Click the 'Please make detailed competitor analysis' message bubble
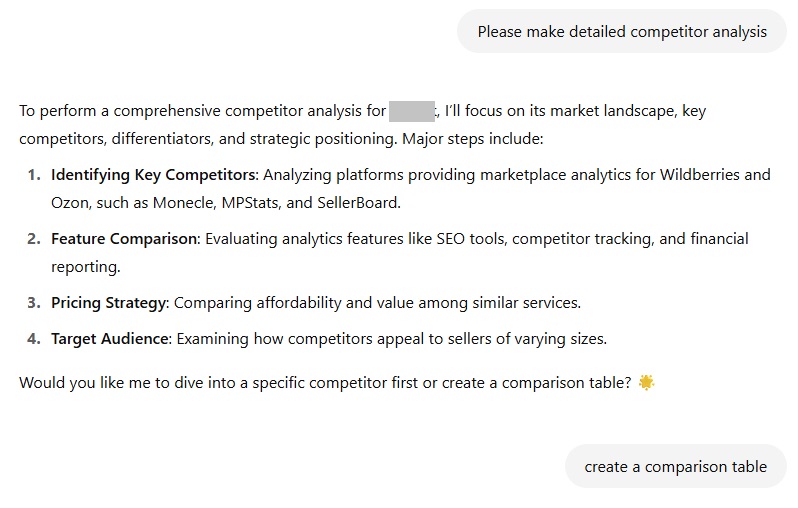Image resolution: width=798 pixels, height=508 pixels. [622, 32]
